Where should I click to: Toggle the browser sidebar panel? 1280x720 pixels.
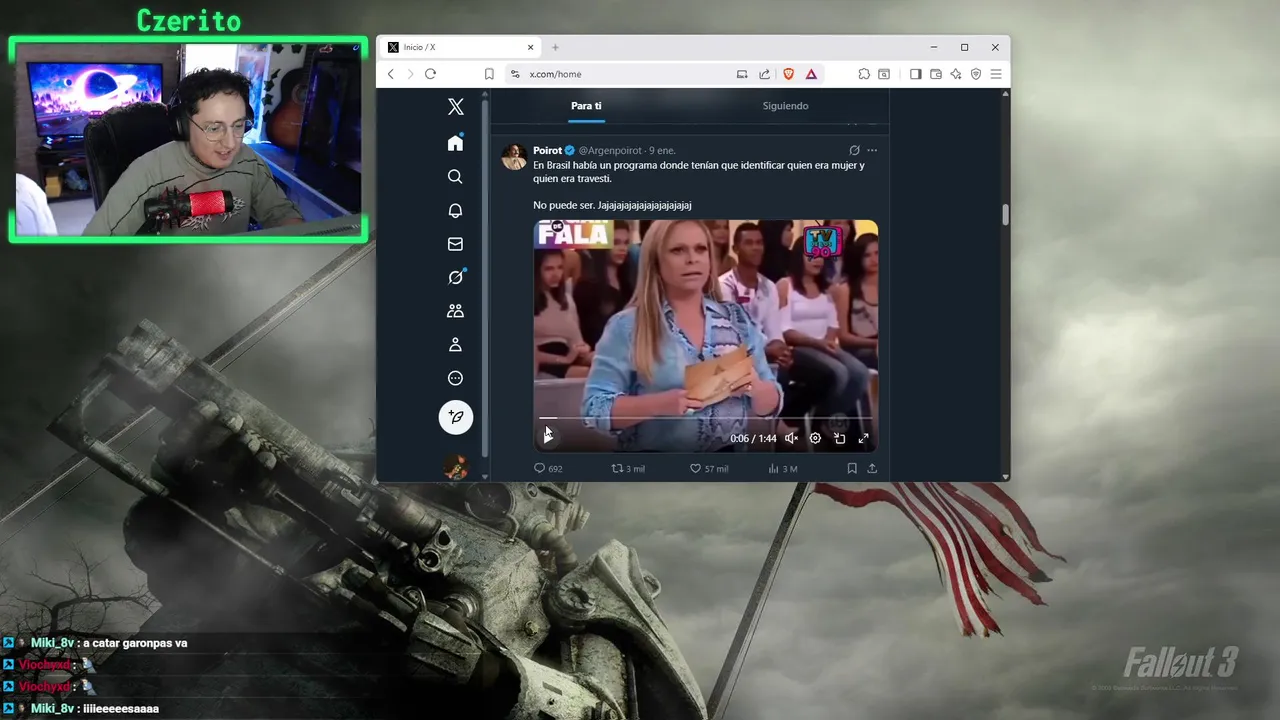pos(915,74)
